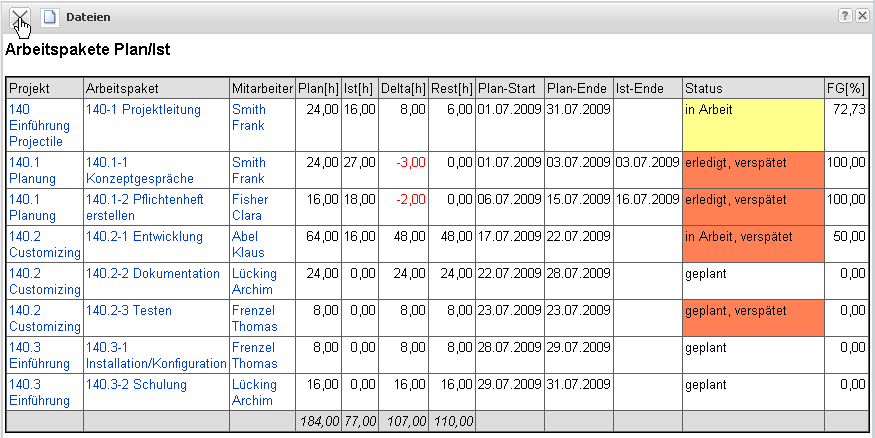This screenshot has height=438, width=875.
Task: Open work package 140-1 Projektleitung
Action: tap(143, 109)
